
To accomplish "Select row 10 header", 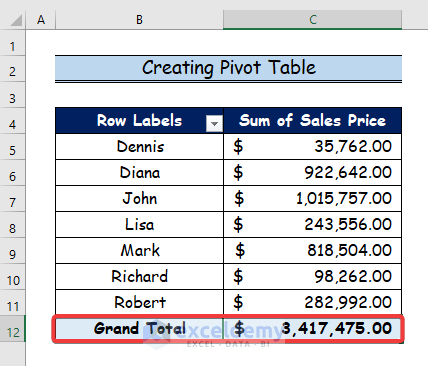I will click(x=12, y=277).
